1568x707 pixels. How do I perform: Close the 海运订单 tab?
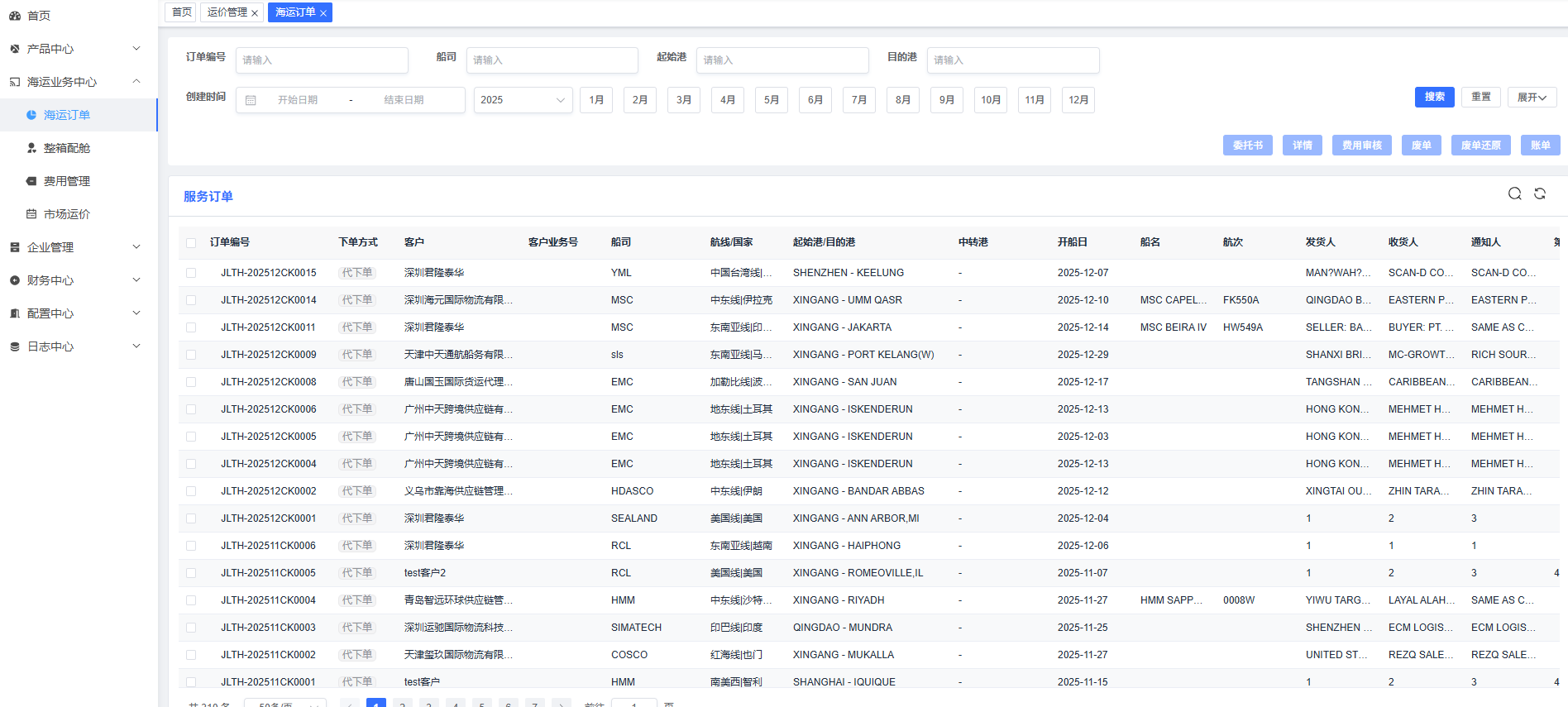pos(323,13)
